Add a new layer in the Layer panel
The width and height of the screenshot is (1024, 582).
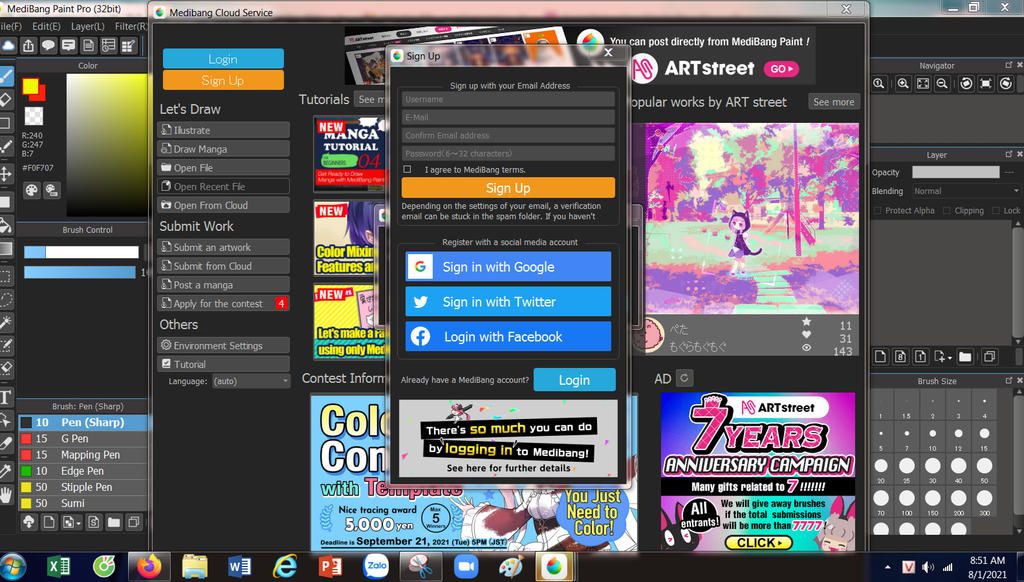pyautogui.click(x=880, y=357)
